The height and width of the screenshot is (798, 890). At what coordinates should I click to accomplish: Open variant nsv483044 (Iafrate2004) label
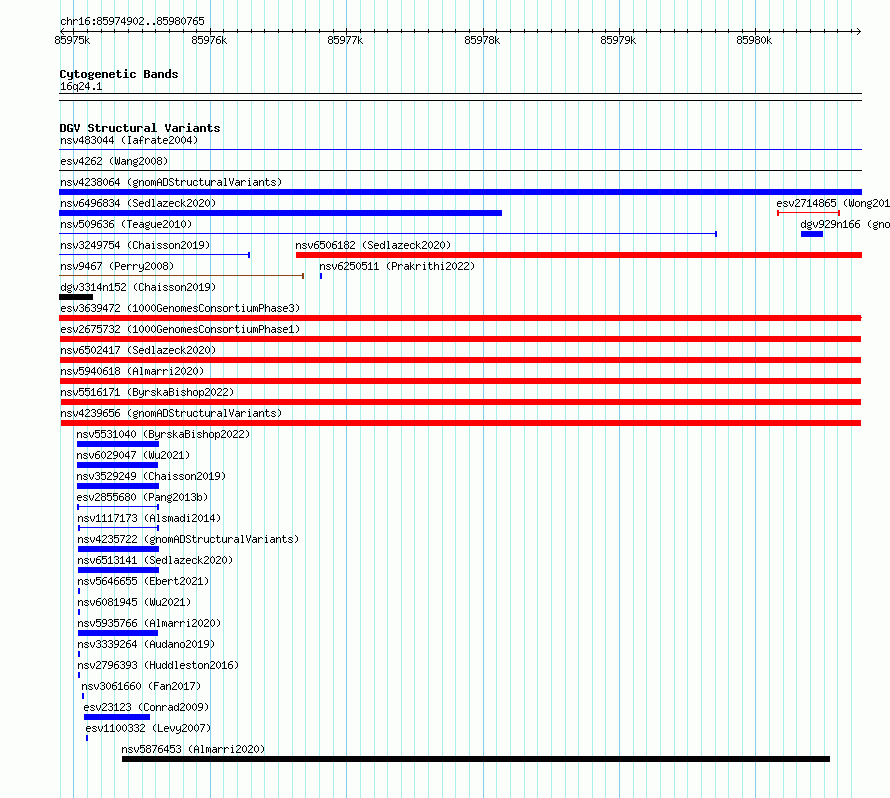pos(129,140)
